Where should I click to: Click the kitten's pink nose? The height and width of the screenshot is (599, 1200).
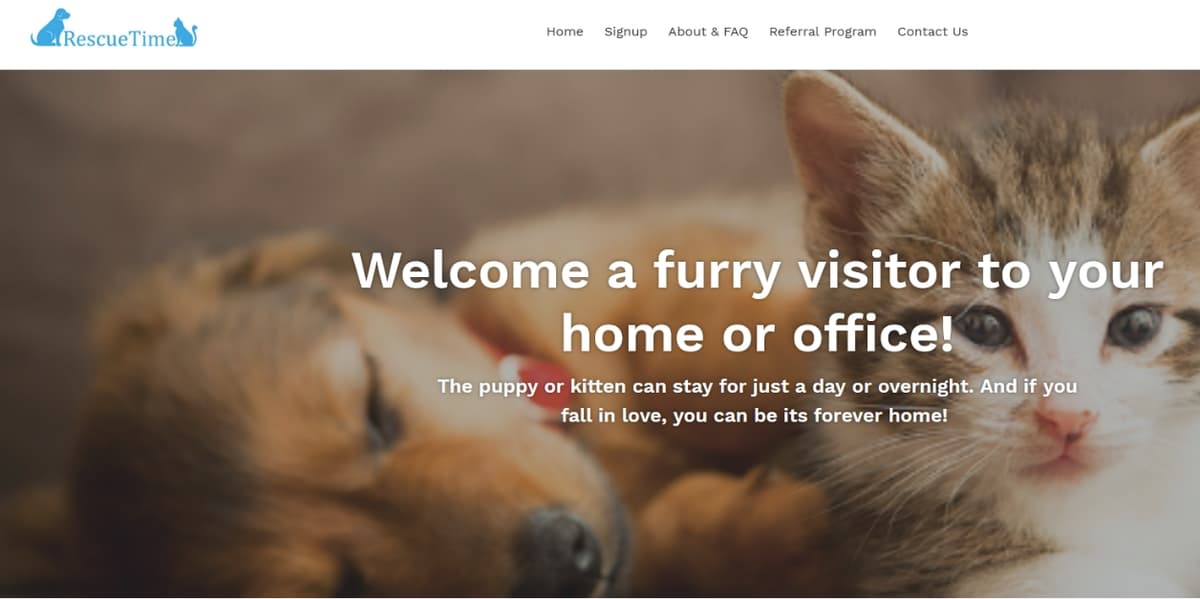click(1063, 423)
